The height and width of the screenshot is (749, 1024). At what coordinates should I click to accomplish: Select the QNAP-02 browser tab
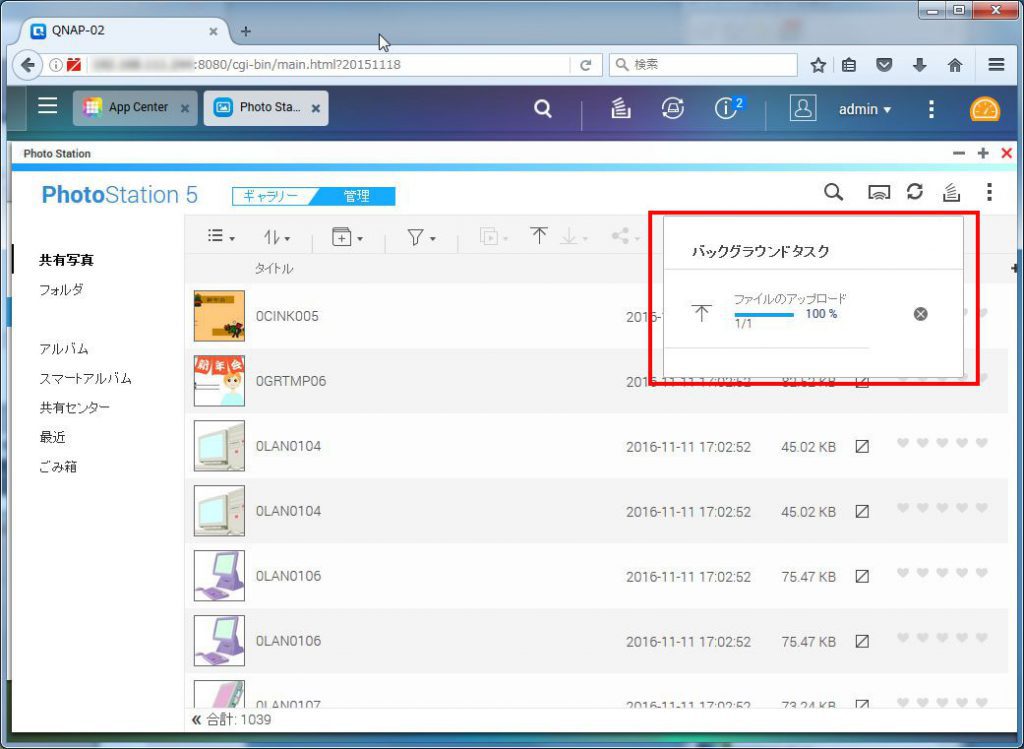124,31
